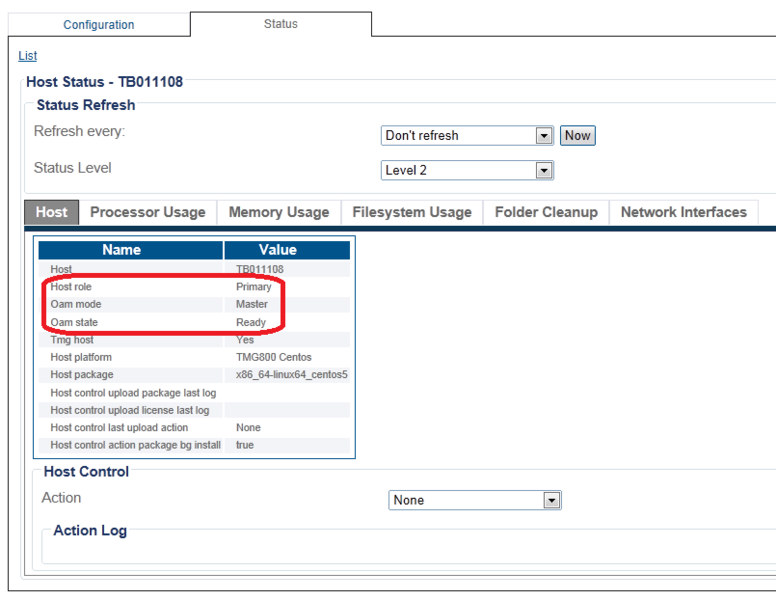
Task: Select the Host platform row label
Action: [x=81, y=357]
